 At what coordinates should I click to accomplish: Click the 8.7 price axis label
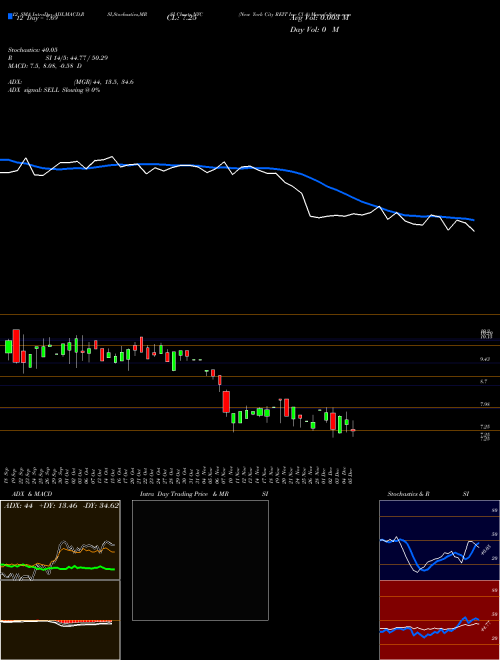(484, 381)
